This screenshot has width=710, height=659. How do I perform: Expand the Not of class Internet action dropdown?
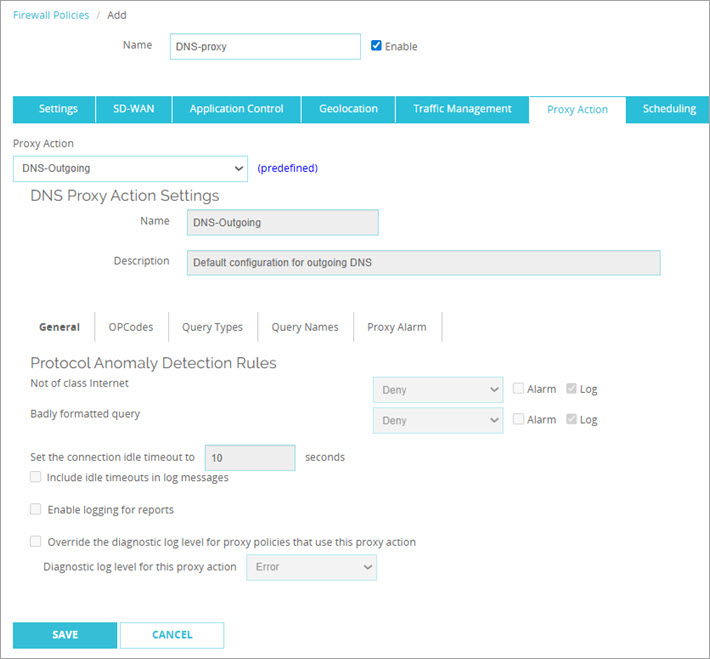click(x=438, y=390)
